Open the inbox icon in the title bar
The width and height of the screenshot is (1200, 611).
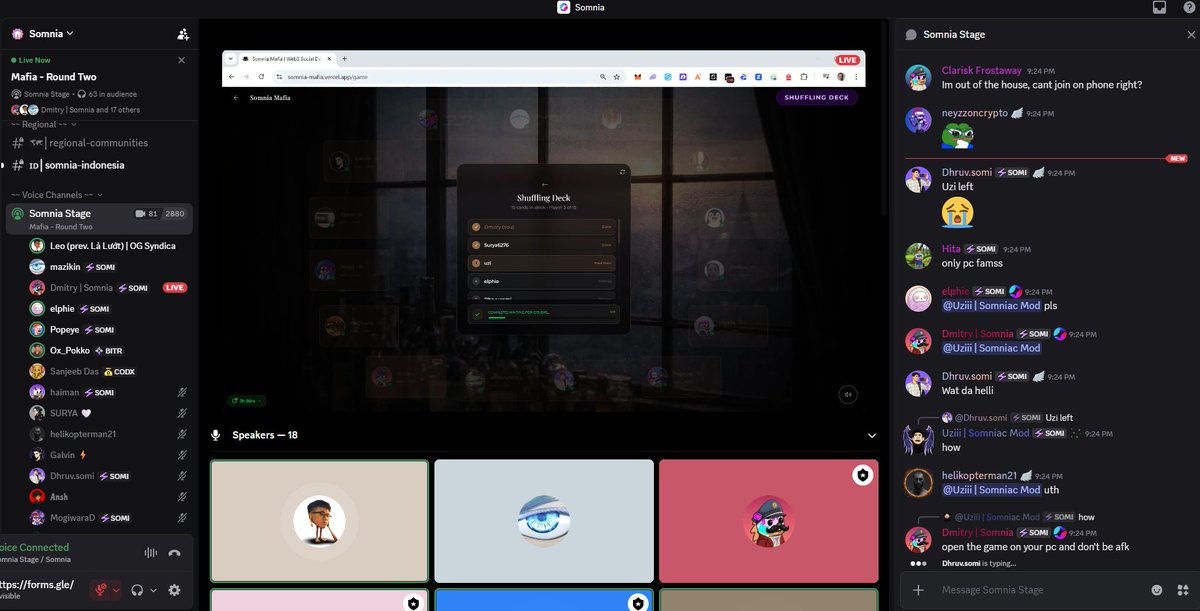point(1160,7)
